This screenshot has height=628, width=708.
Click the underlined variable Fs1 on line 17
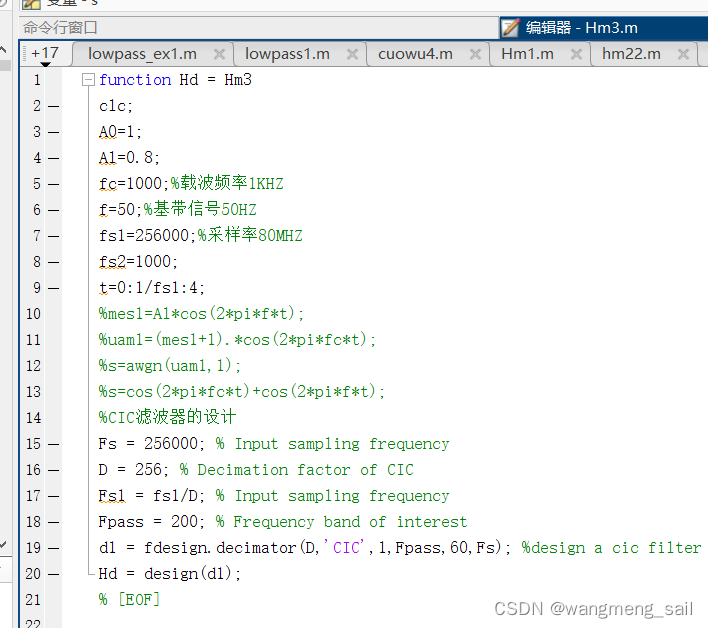pos(112,496)
